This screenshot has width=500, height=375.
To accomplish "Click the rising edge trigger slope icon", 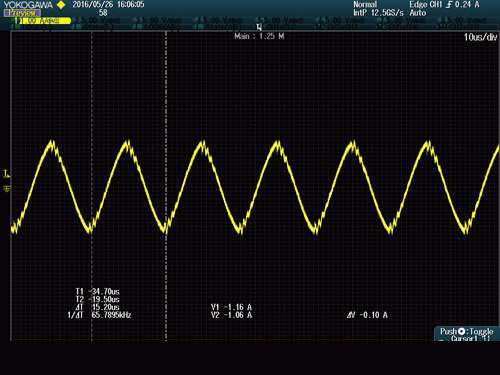I will click(449, 4).
